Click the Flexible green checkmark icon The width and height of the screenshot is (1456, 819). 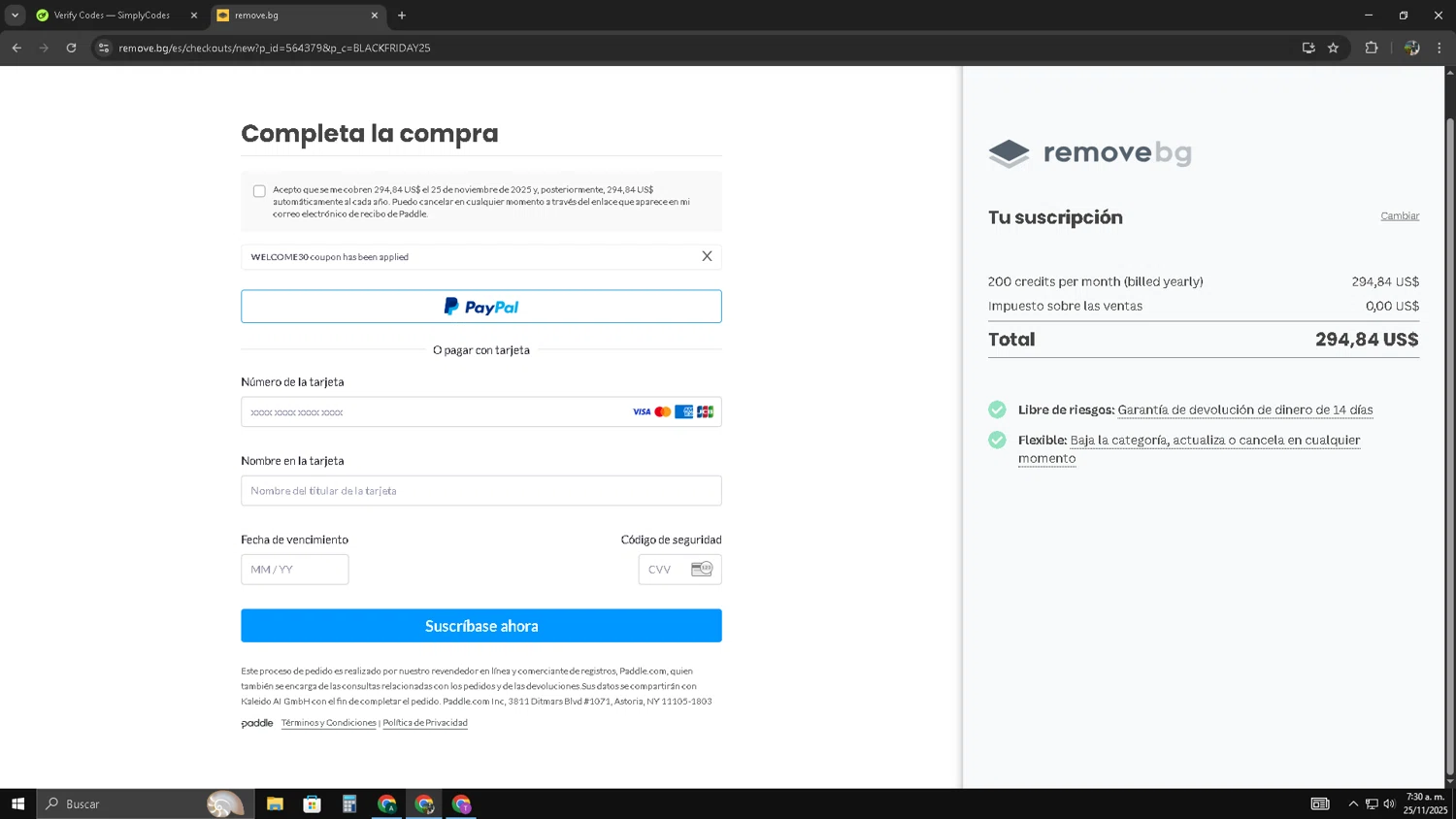coord(997,440)
